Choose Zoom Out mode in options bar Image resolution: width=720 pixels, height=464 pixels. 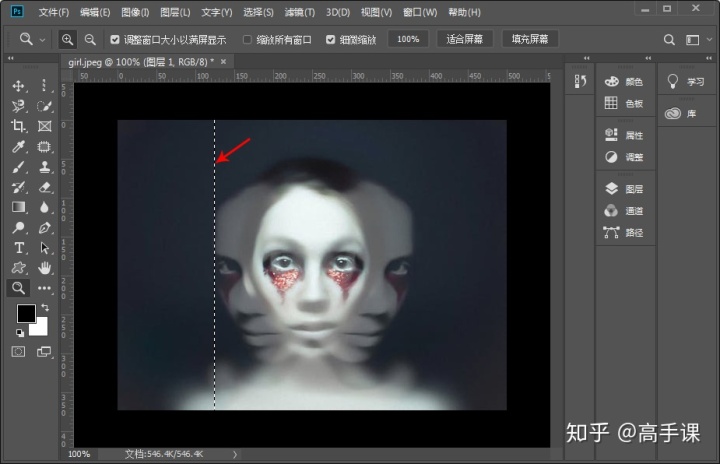90,40
